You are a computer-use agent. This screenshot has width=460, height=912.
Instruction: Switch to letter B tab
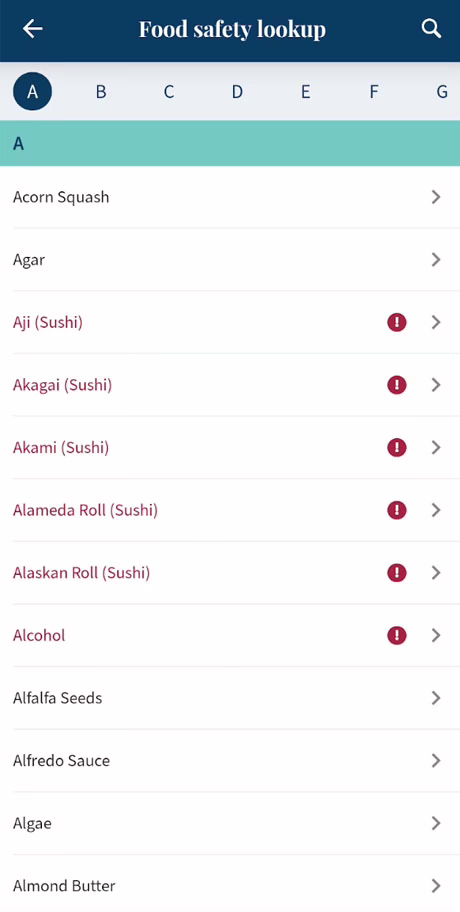(x=101, y=92)
